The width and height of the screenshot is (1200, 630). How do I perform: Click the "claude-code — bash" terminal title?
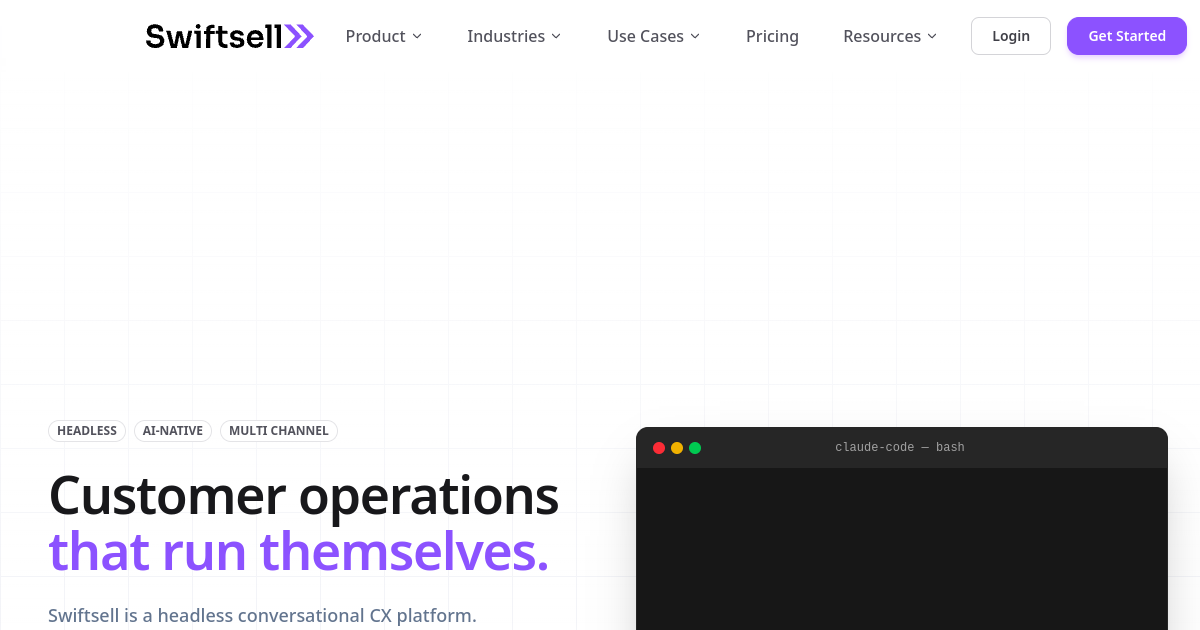pos(900,448)
